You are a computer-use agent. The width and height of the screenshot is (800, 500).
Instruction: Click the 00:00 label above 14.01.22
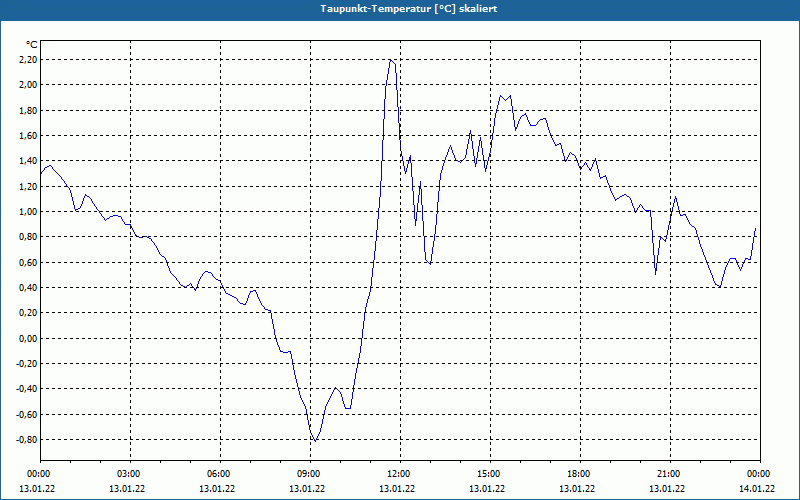(x=760, y=474)
